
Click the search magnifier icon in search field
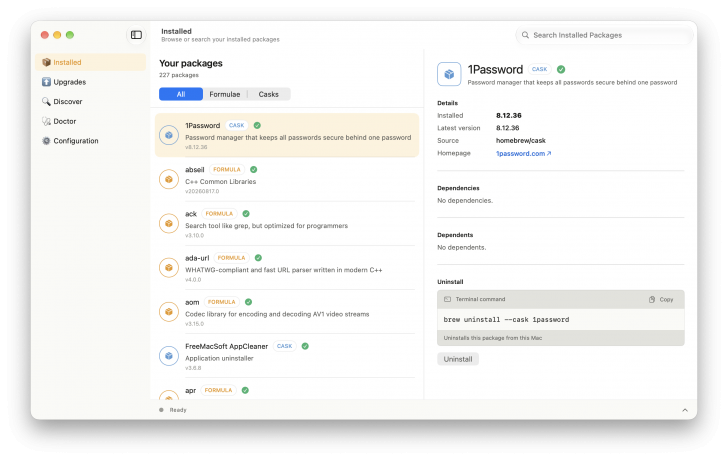click(x=525, y=35)
